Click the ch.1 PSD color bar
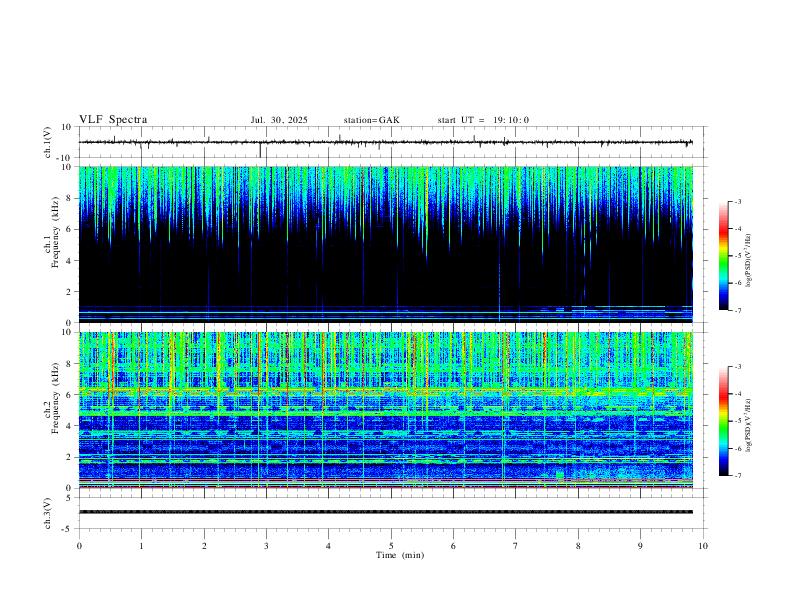This screenshot has width=792, height=612. (724, 256)
